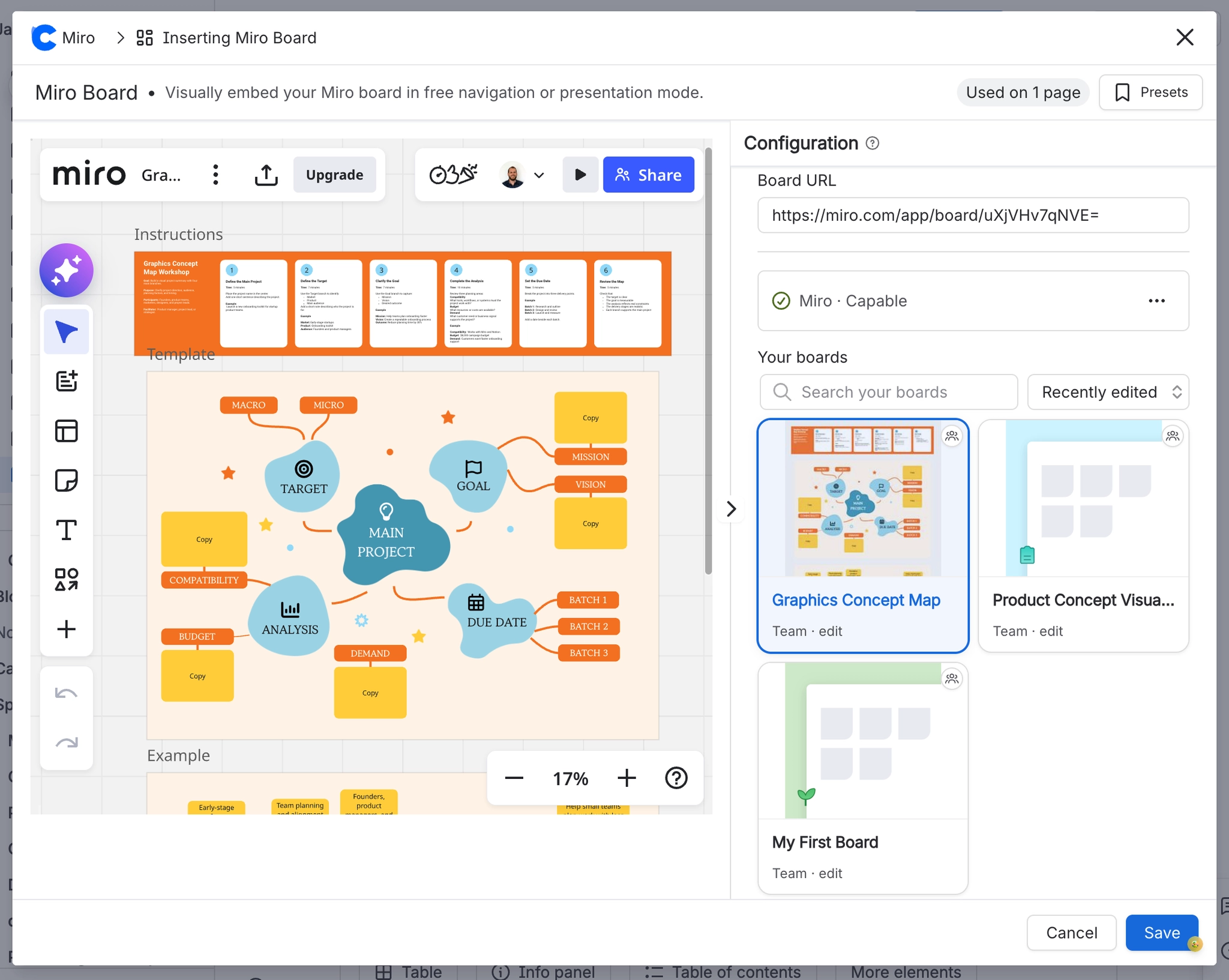Open the Miro help question mark
This screenshot has width=1229, height=980.
coord(676,778)
